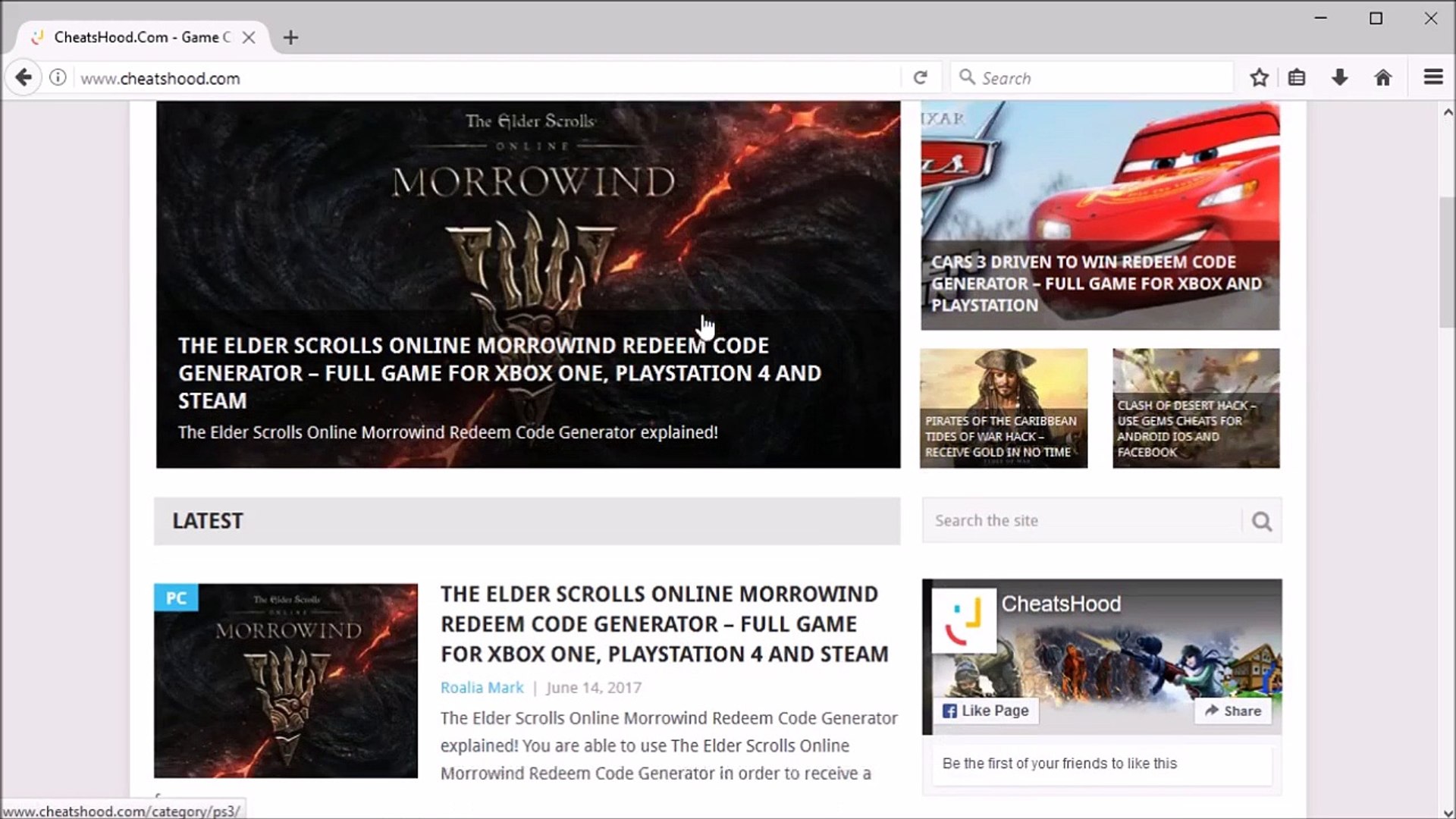The height and width of the screenshot is (819, 1456).
Task: Open the downloads arrow icon
Action: (x=1340, y=77)
